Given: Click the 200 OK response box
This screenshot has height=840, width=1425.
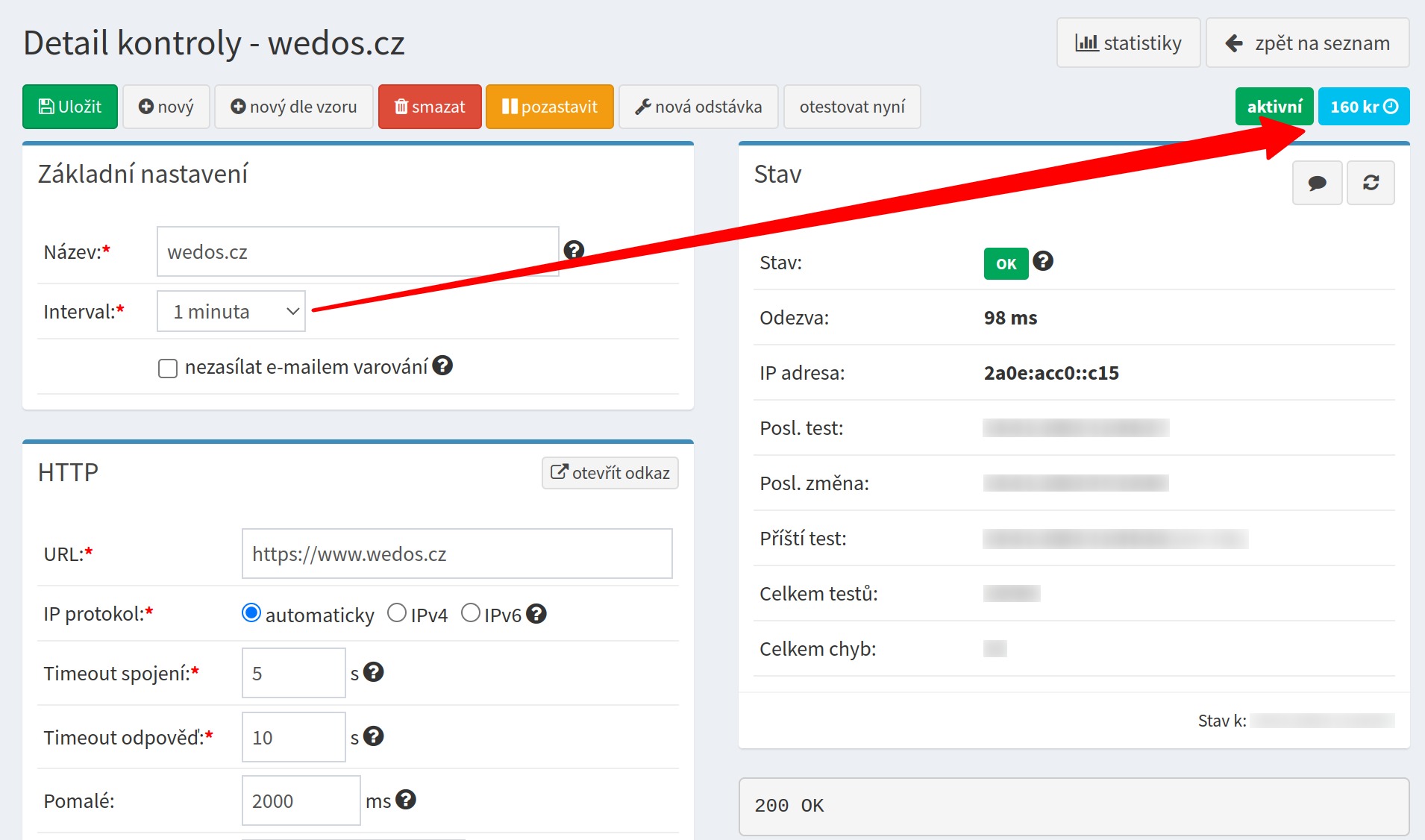Looking at the screenshot, I should (1074, 806).
